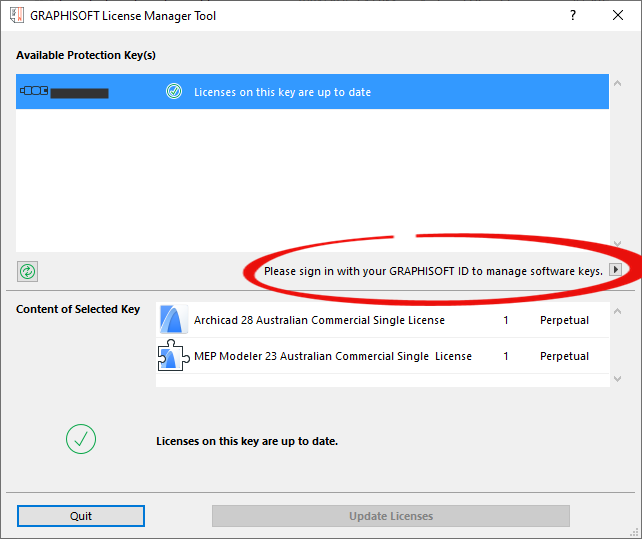This screenshot has height=539, width=642.
Task: Click quantity 1 in Archicad 28 row
Action: coord(506,320)
